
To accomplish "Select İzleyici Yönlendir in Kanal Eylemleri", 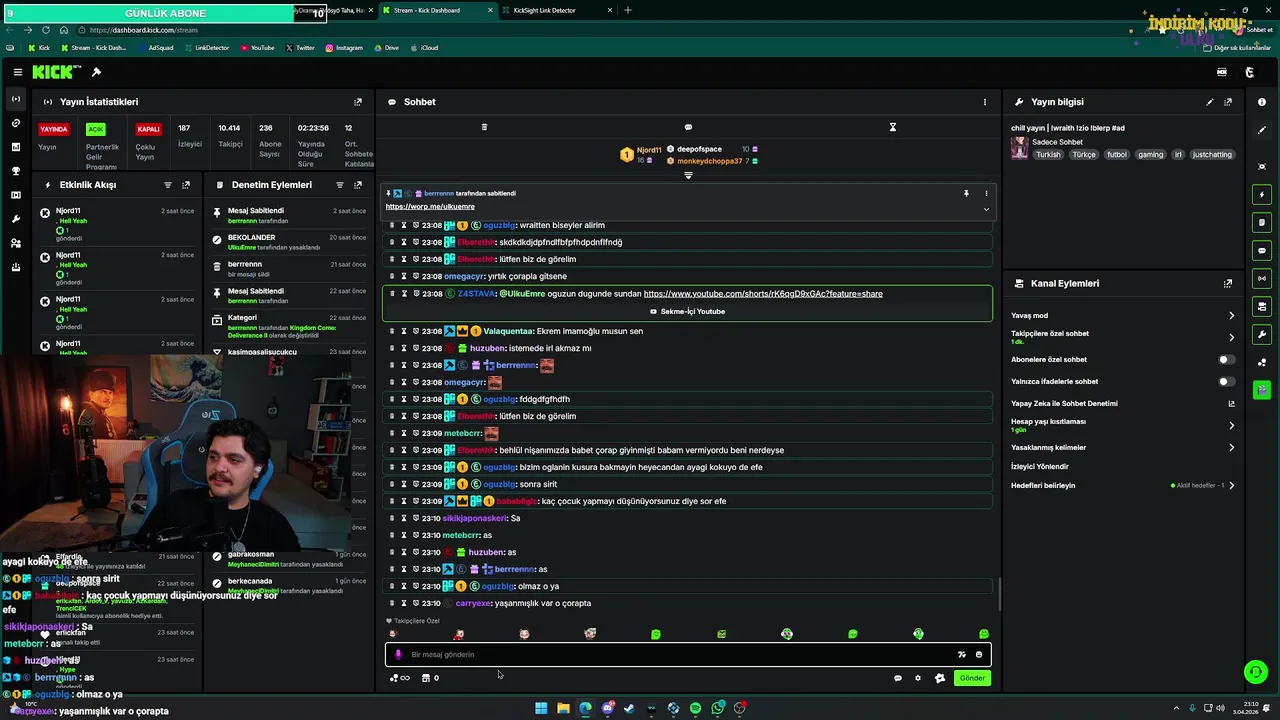I will (x=1040, y=466).
